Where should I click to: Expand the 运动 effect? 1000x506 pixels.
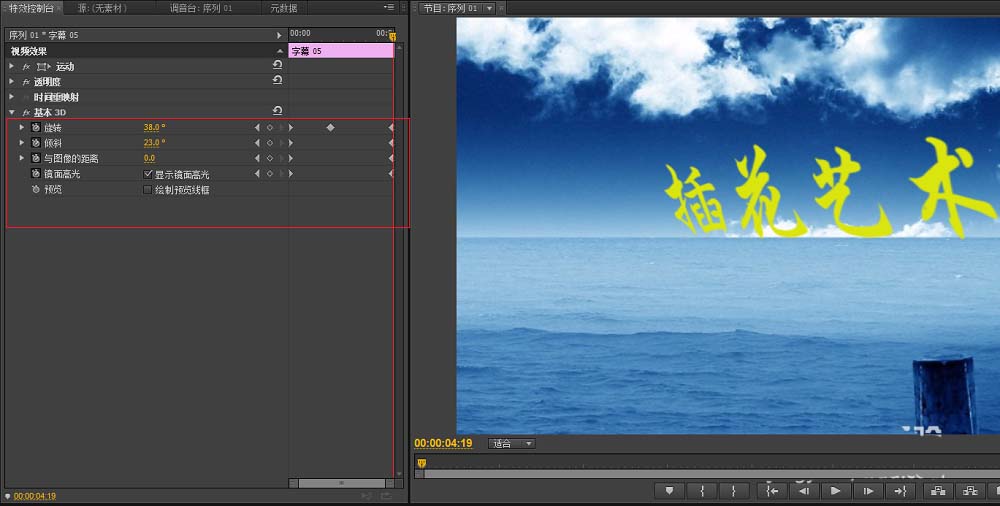pos(11,66)
